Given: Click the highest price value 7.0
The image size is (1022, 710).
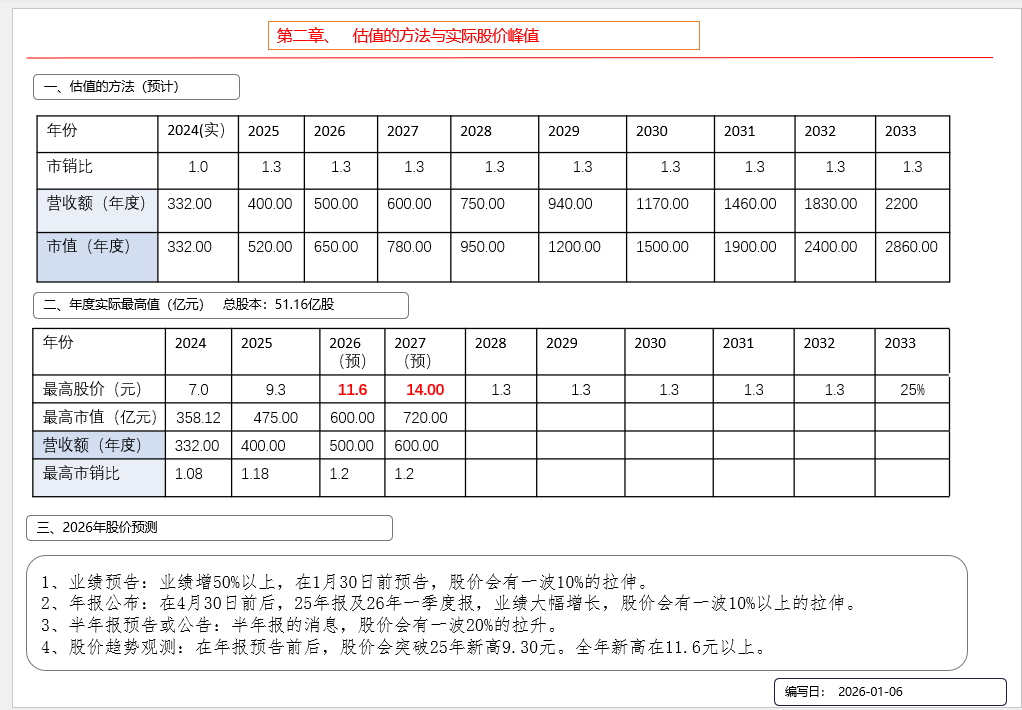Looking at the screenshot, I should coord(198,390).
